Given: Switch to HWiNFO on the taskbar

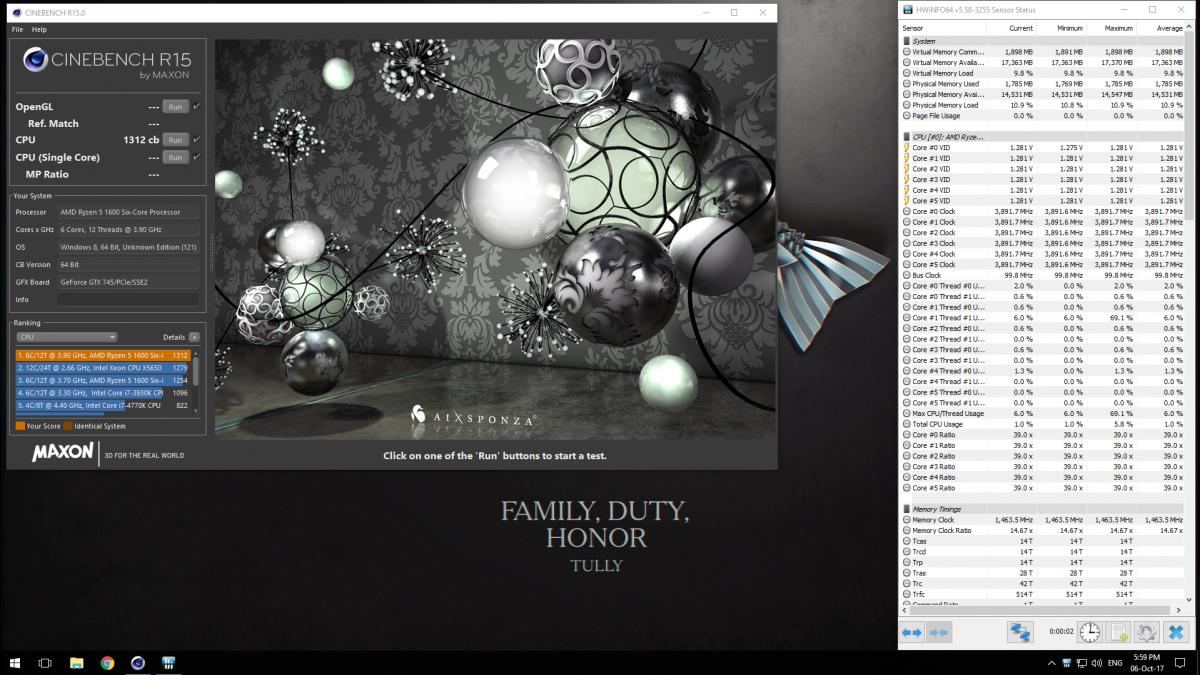Looking at the screenshot, I should pos(169,662).
